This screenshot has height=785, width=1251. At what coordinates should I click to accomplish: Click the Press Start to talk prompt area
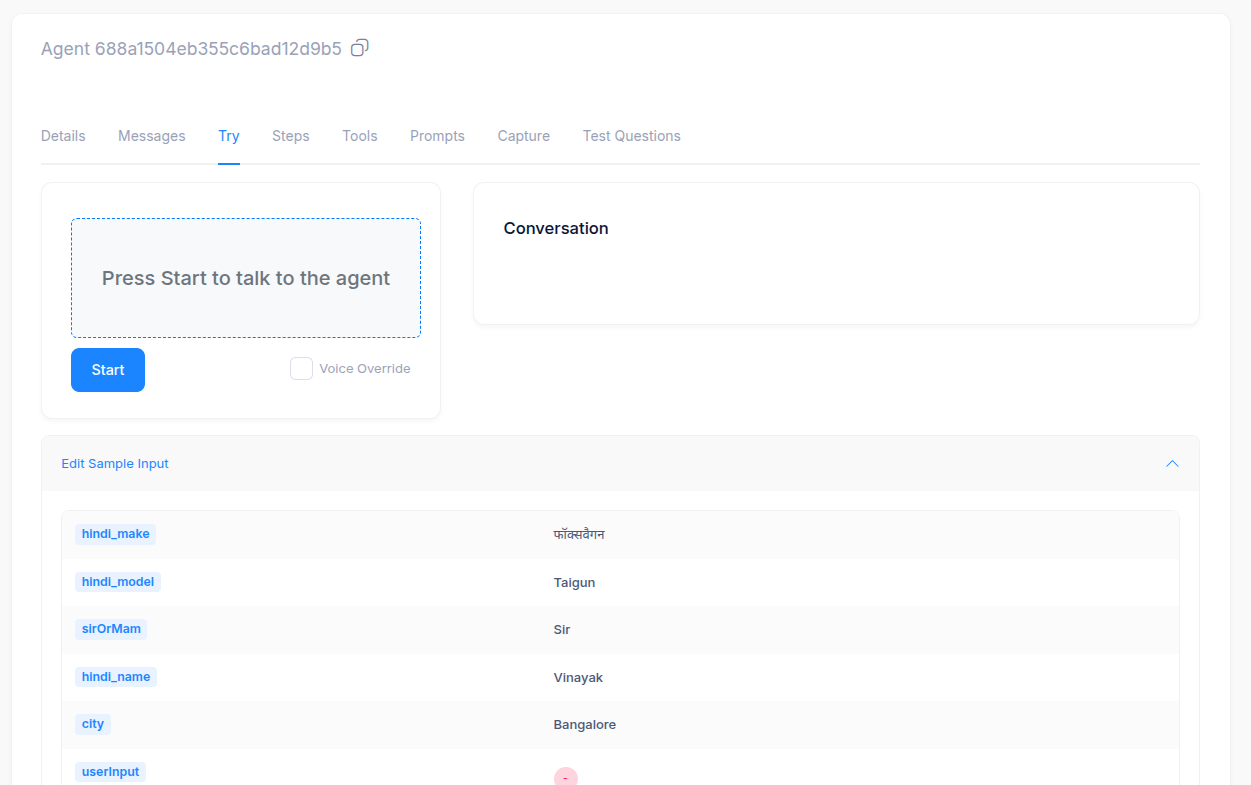coord(246,278)
